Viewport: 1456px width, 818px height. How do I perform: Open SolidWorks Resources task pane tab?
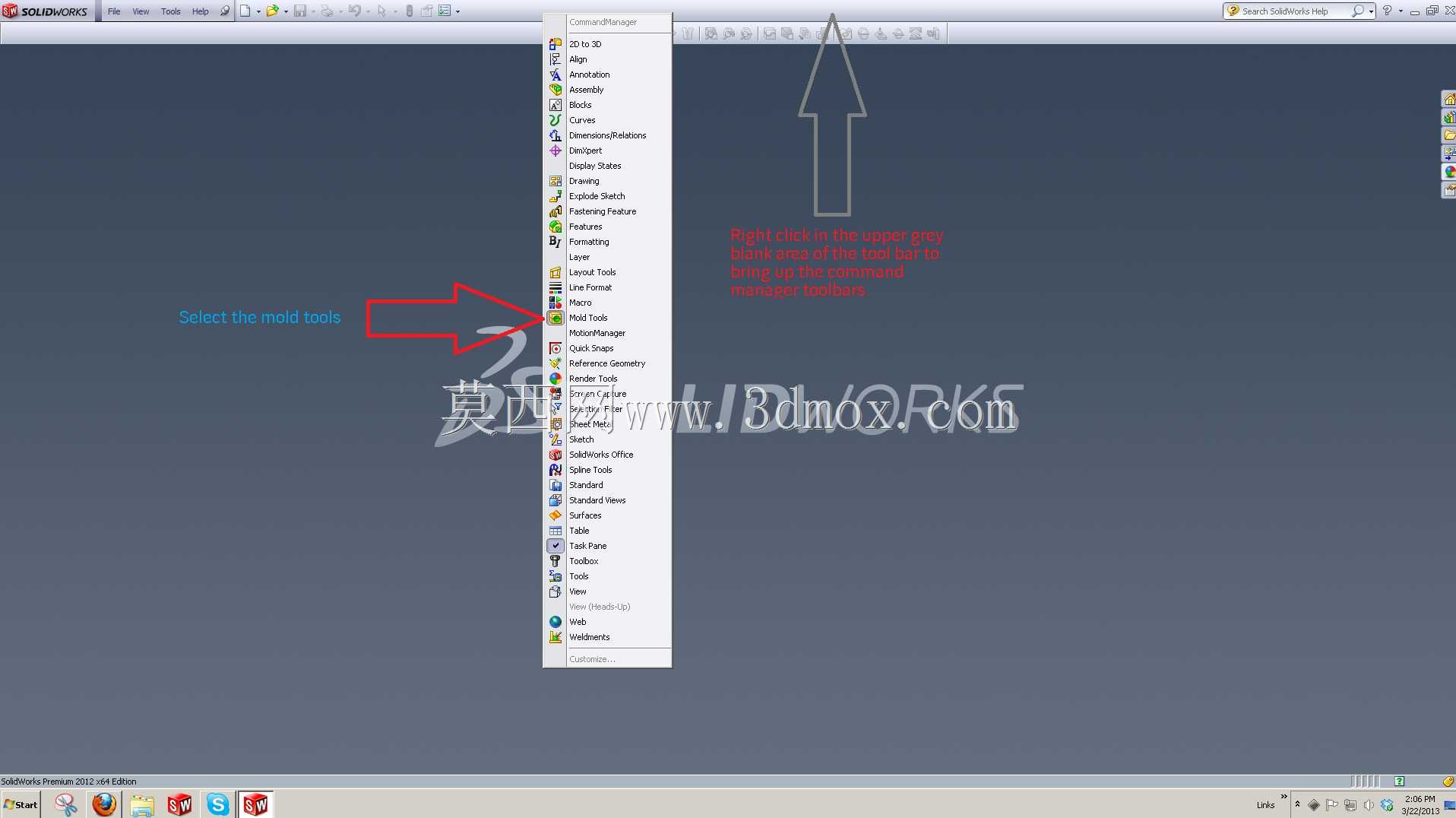pyautogui.click(x=1449, y=100)
